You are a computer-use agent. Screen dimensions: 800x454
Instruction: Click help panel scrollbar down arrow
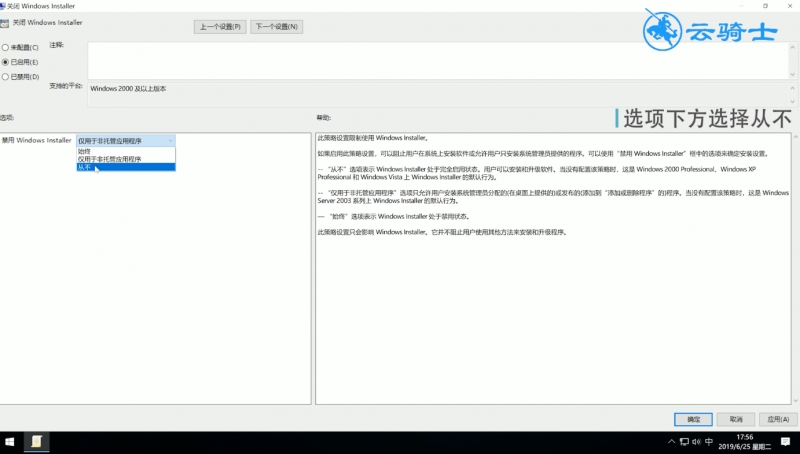tap(795, 401)
